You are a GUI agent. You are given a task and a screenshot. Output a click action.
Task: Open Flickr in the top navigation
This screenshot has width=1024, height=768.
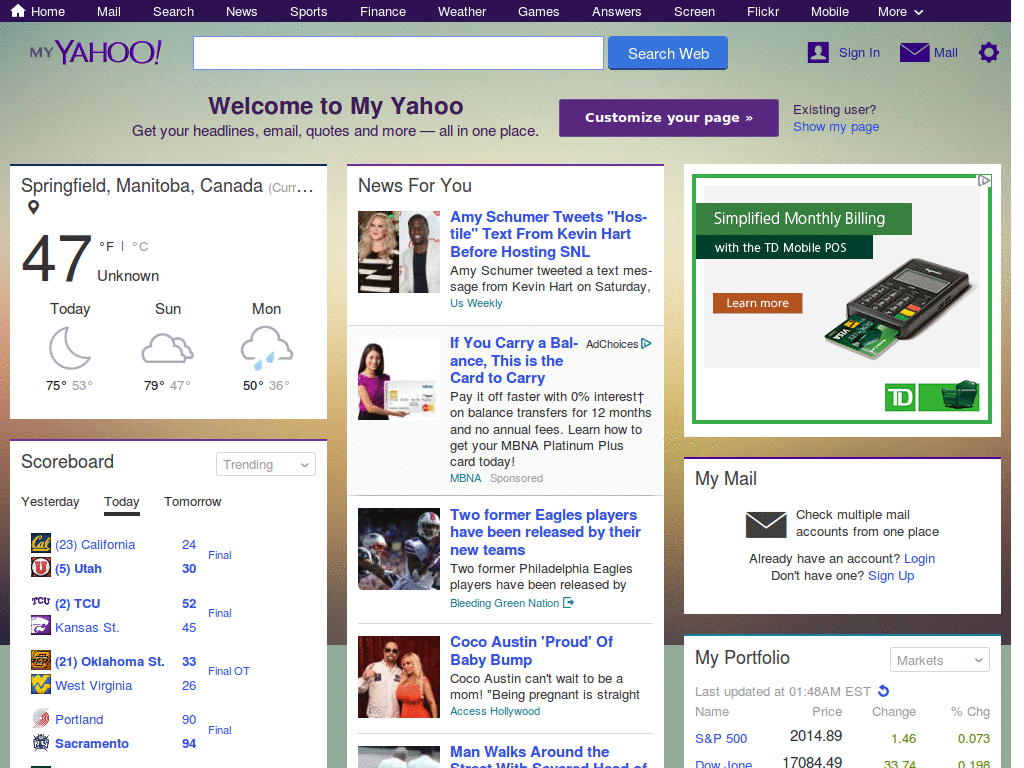pos(763,12)
